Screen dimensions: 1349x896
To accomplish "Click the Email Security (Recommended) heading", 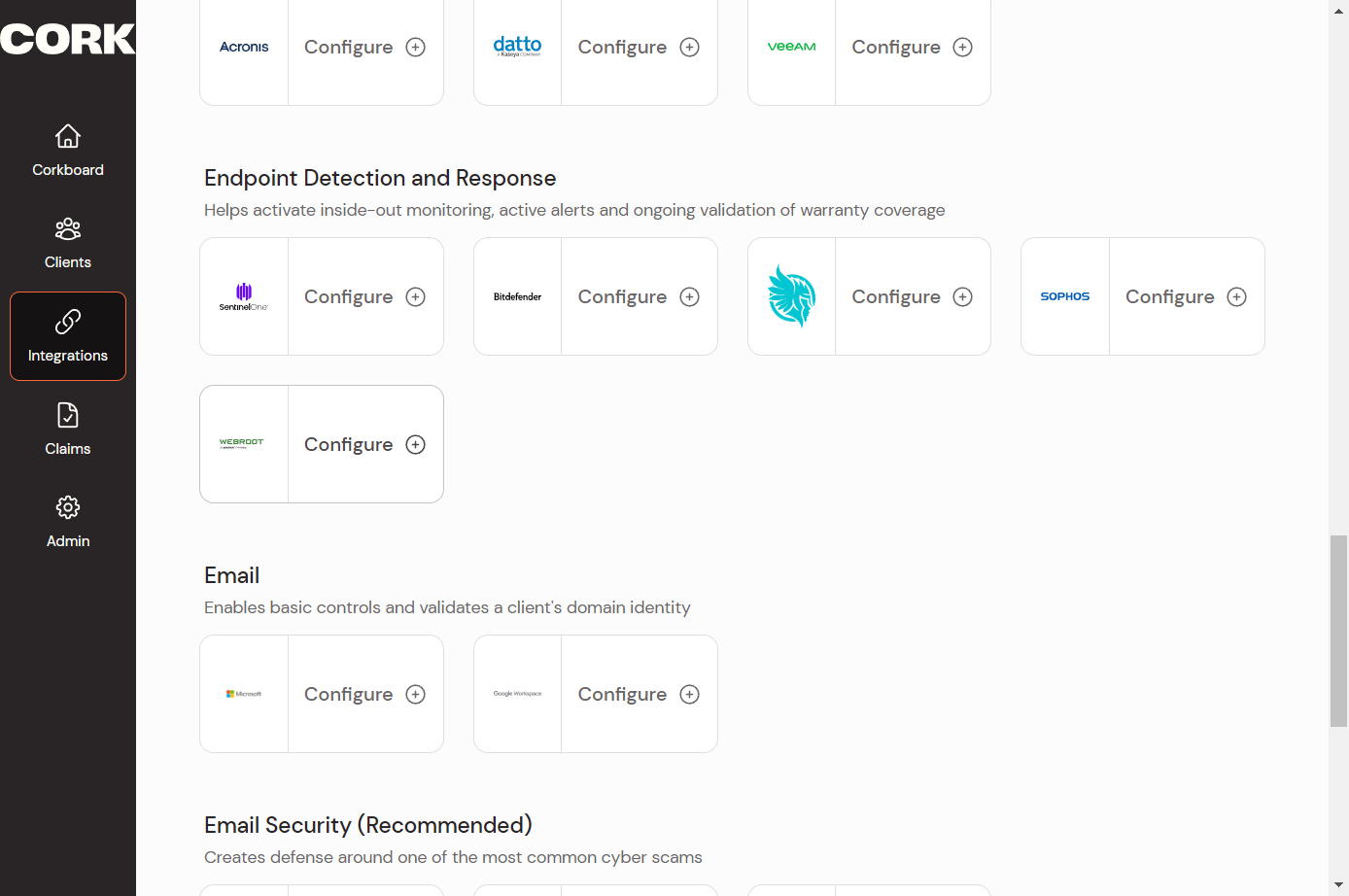I will pyautogui.click(x=368, y=825).
